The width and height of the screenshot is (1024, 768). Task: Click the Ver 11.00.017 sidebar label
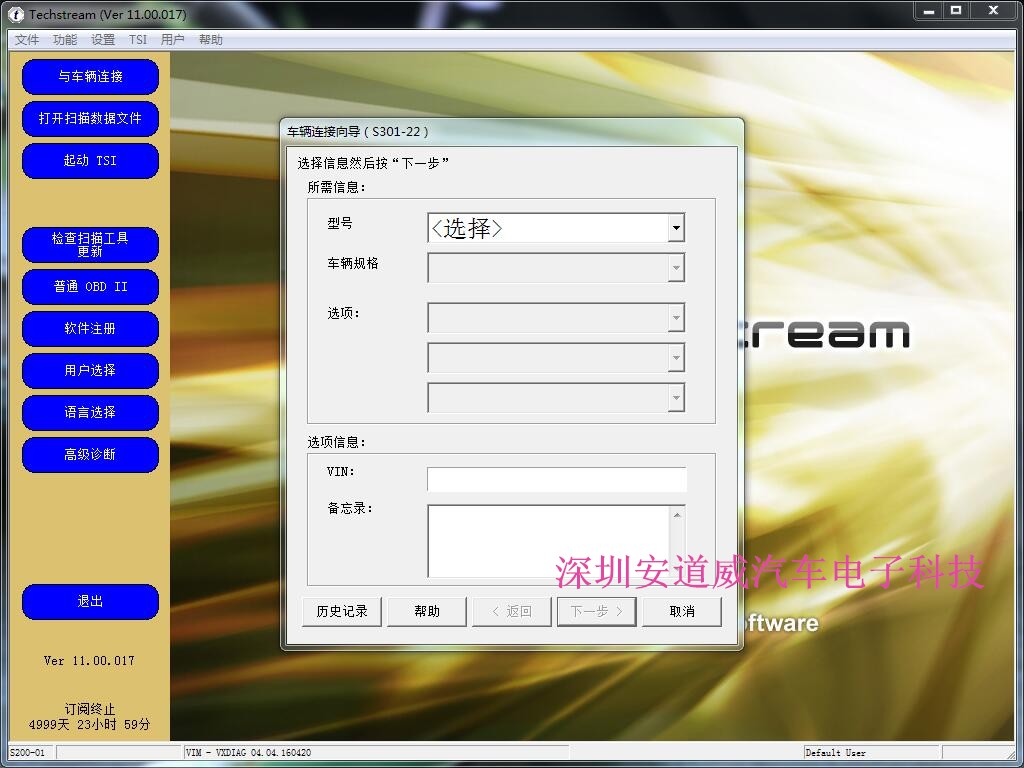[89, 661]
